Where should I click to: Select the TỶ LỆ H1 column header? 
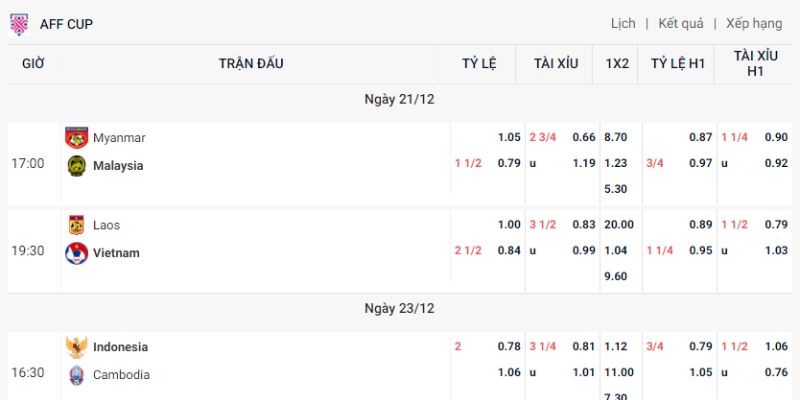click(678, 64)
